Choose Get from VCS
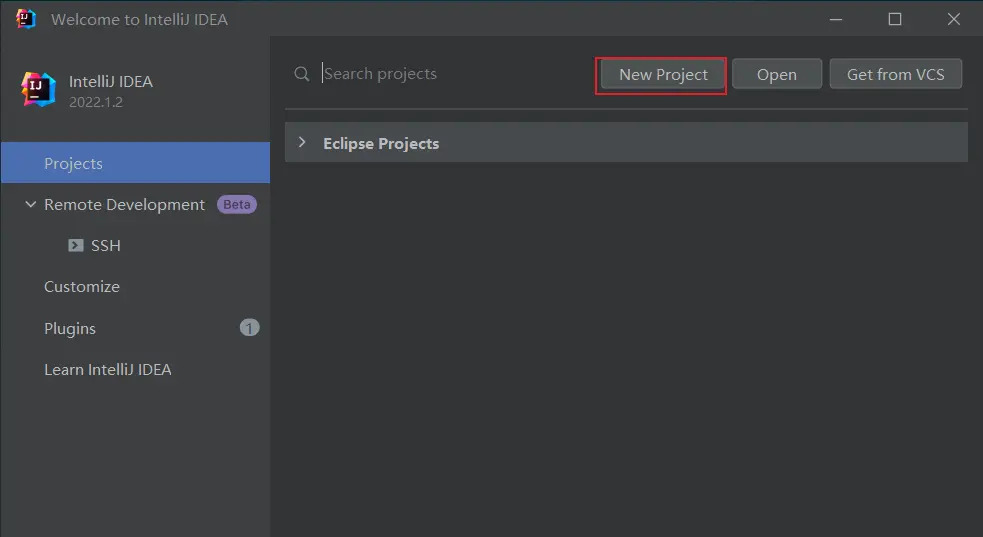 [895, 74]
